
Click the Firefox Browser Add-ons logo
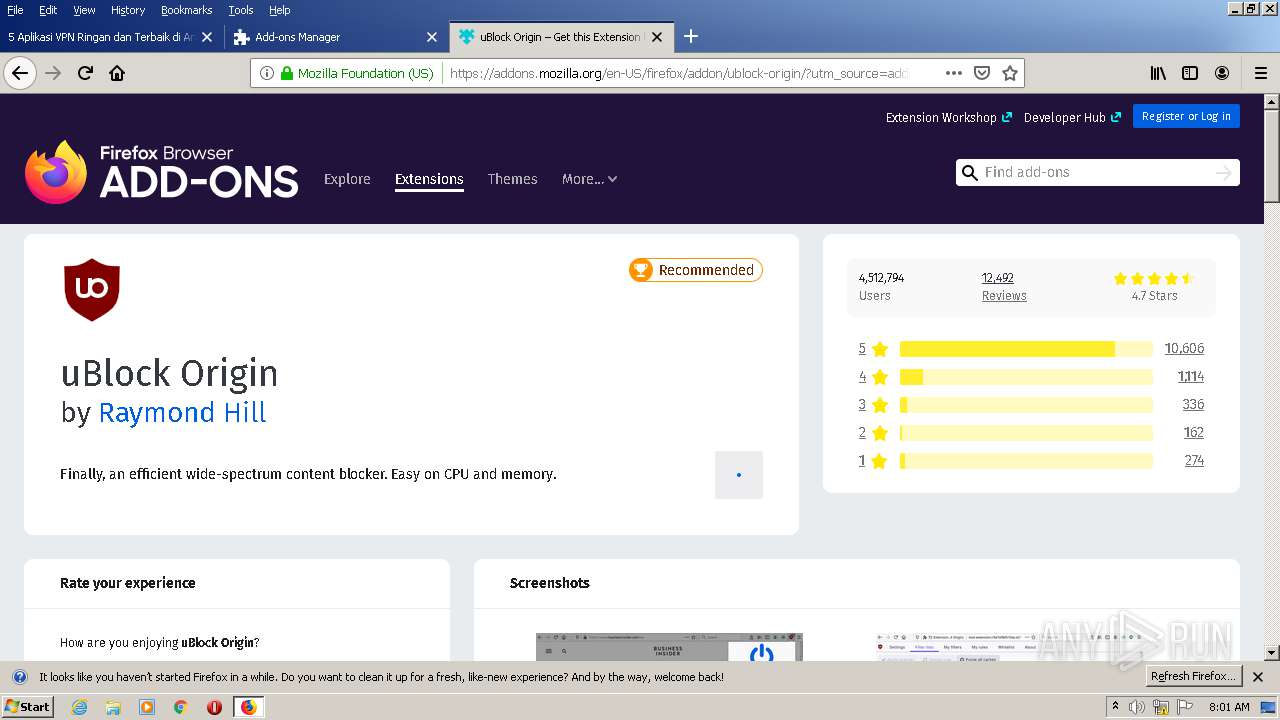point(162,172)
